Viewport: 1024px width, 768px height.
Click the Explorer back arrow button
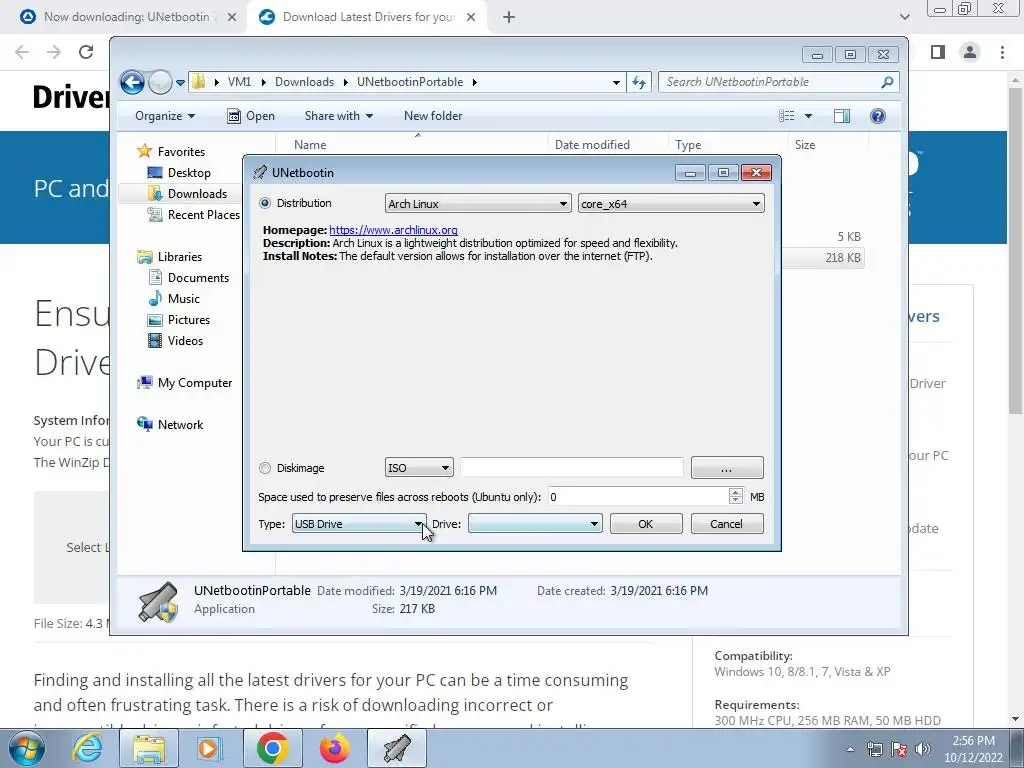133,82
